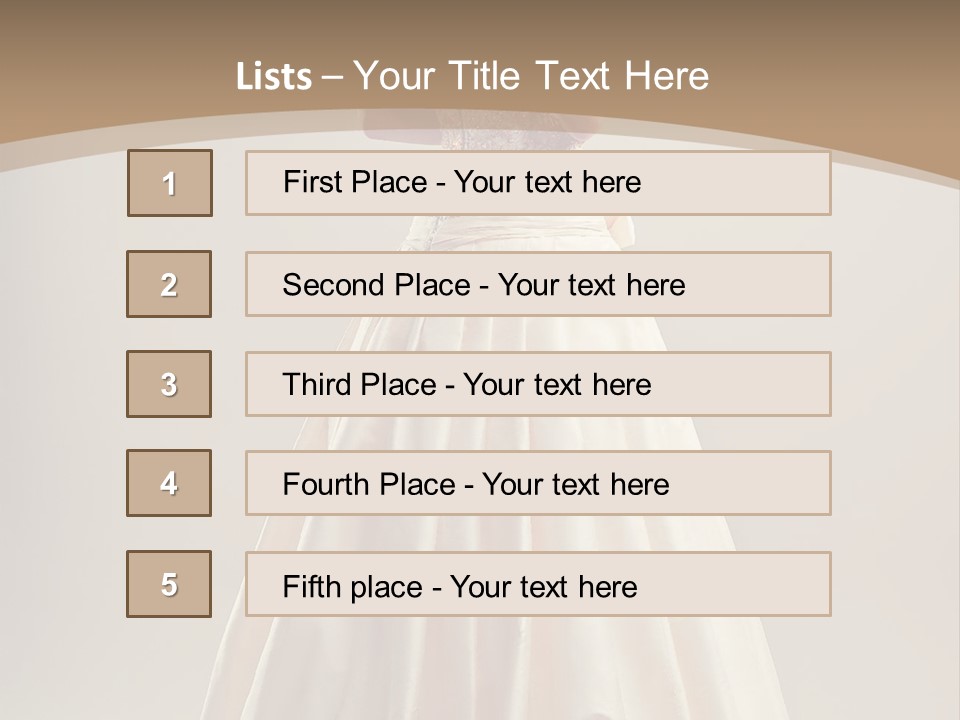The height and width of the screenshot is (720, 960).
Task: Click the Second Place text box
Action: (538, 284)
